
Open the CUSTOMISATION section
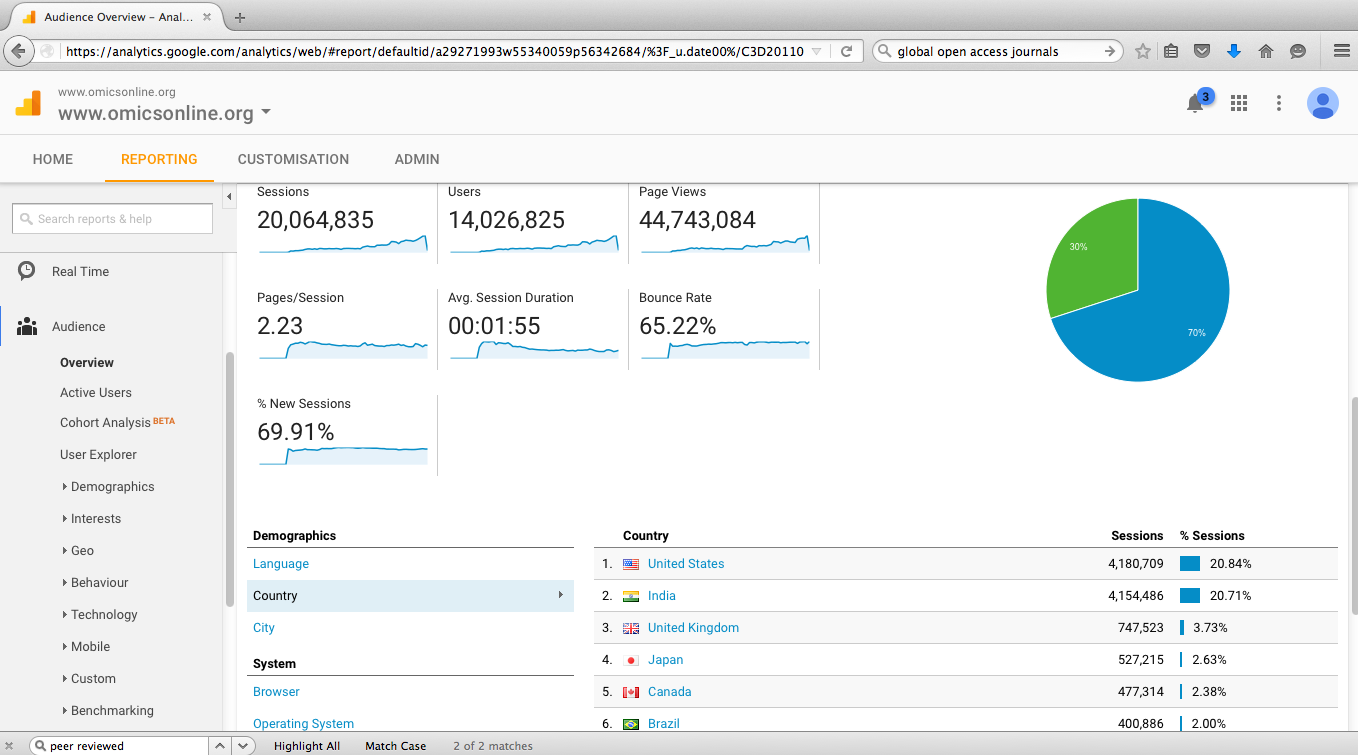click(x=293, y=158)
